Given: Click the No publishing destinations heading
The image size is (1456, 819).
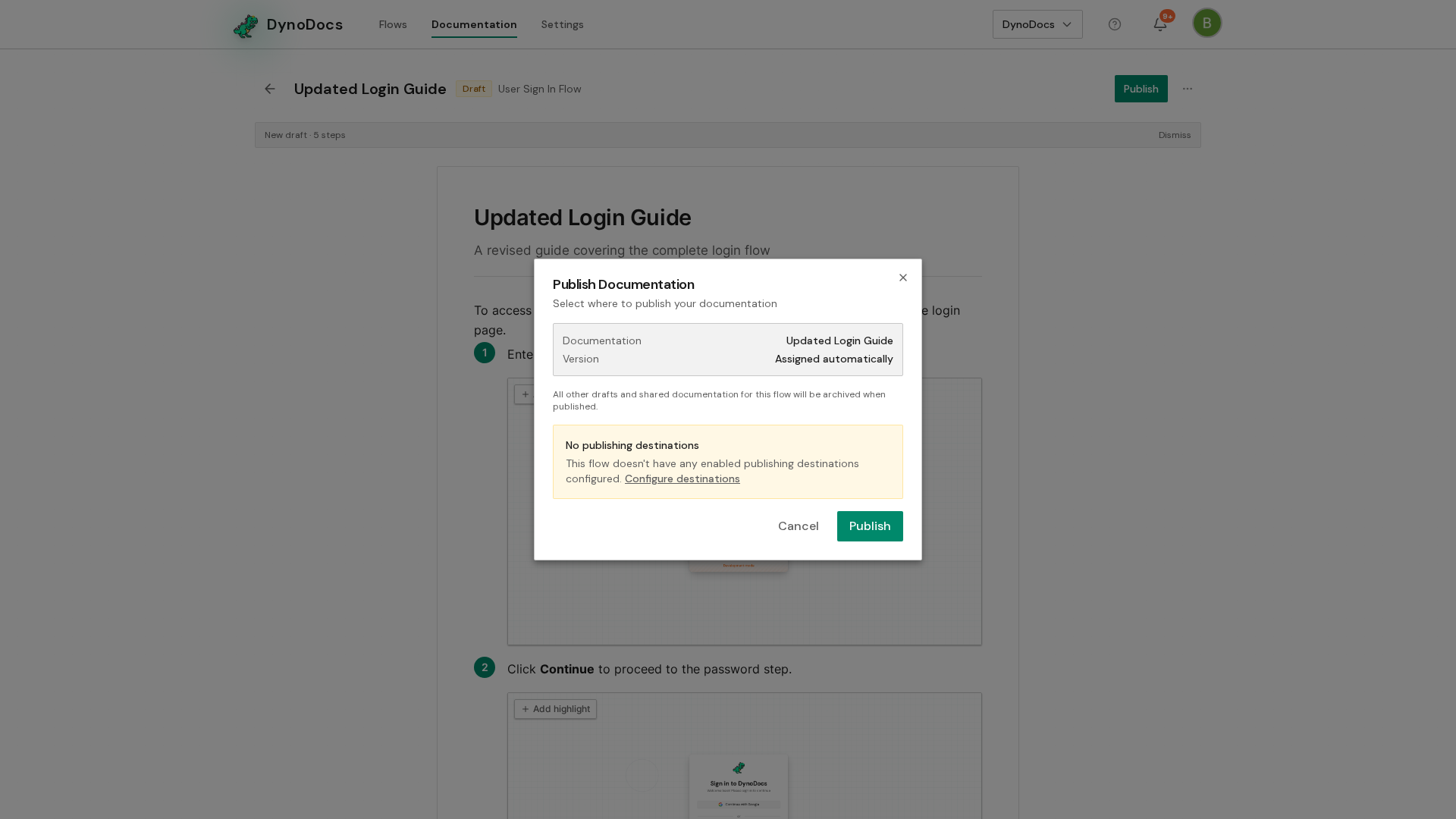Looking at the screenshot, I should [632, 445].
